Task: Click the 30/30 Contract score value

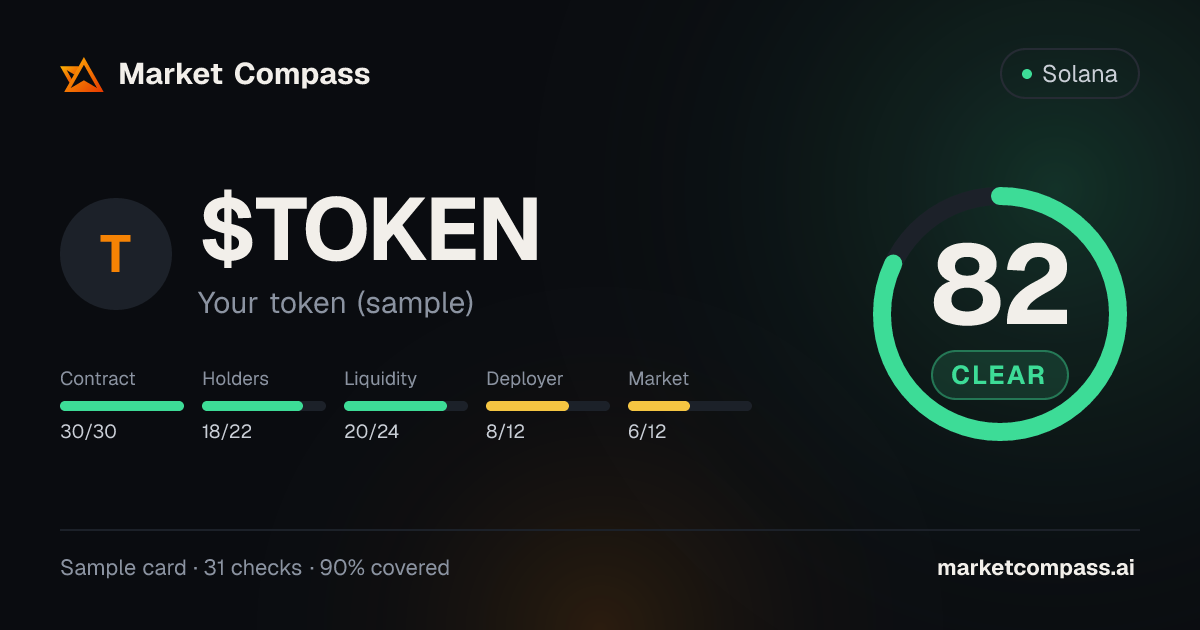Action: click(88, 432)
